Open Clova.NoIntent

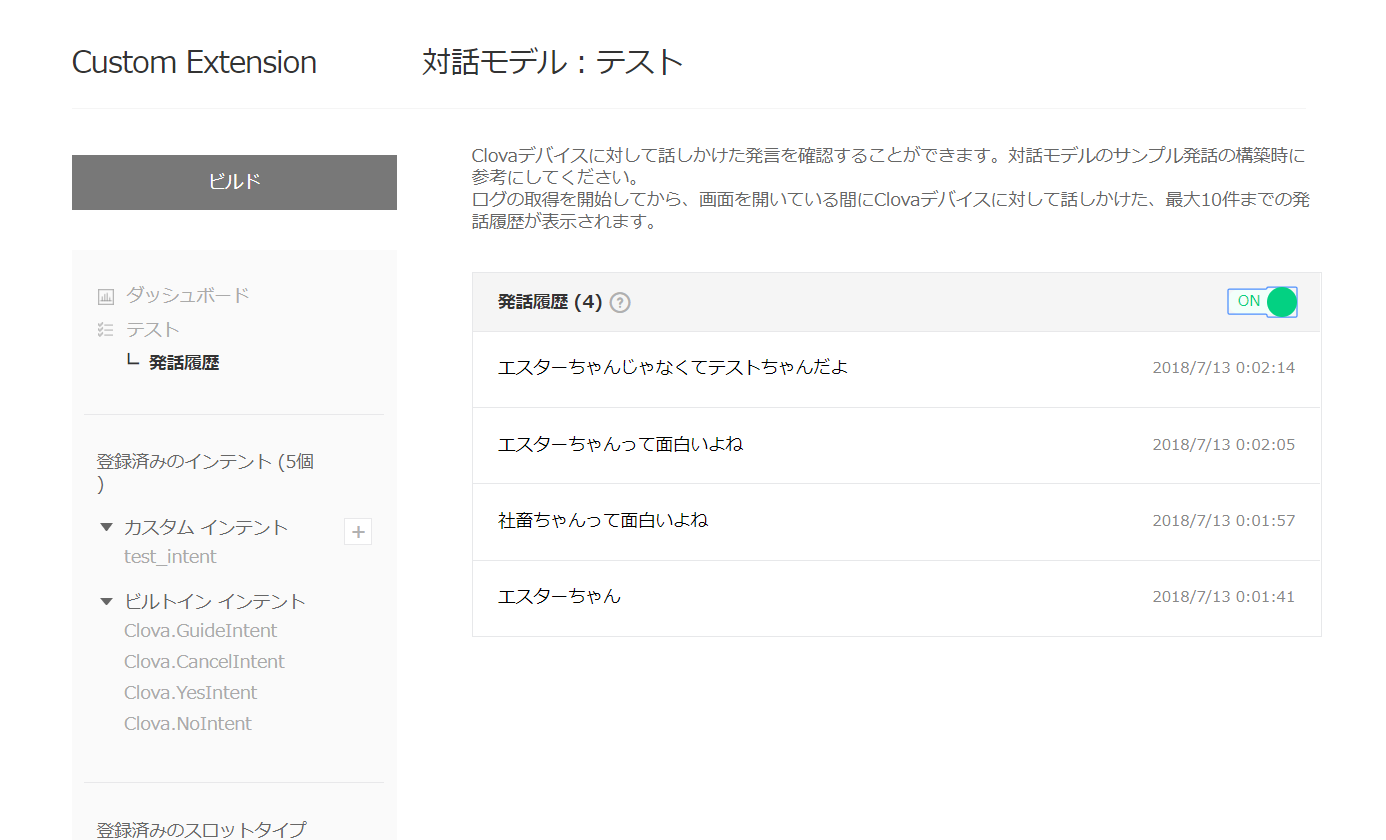pos(188,723)
